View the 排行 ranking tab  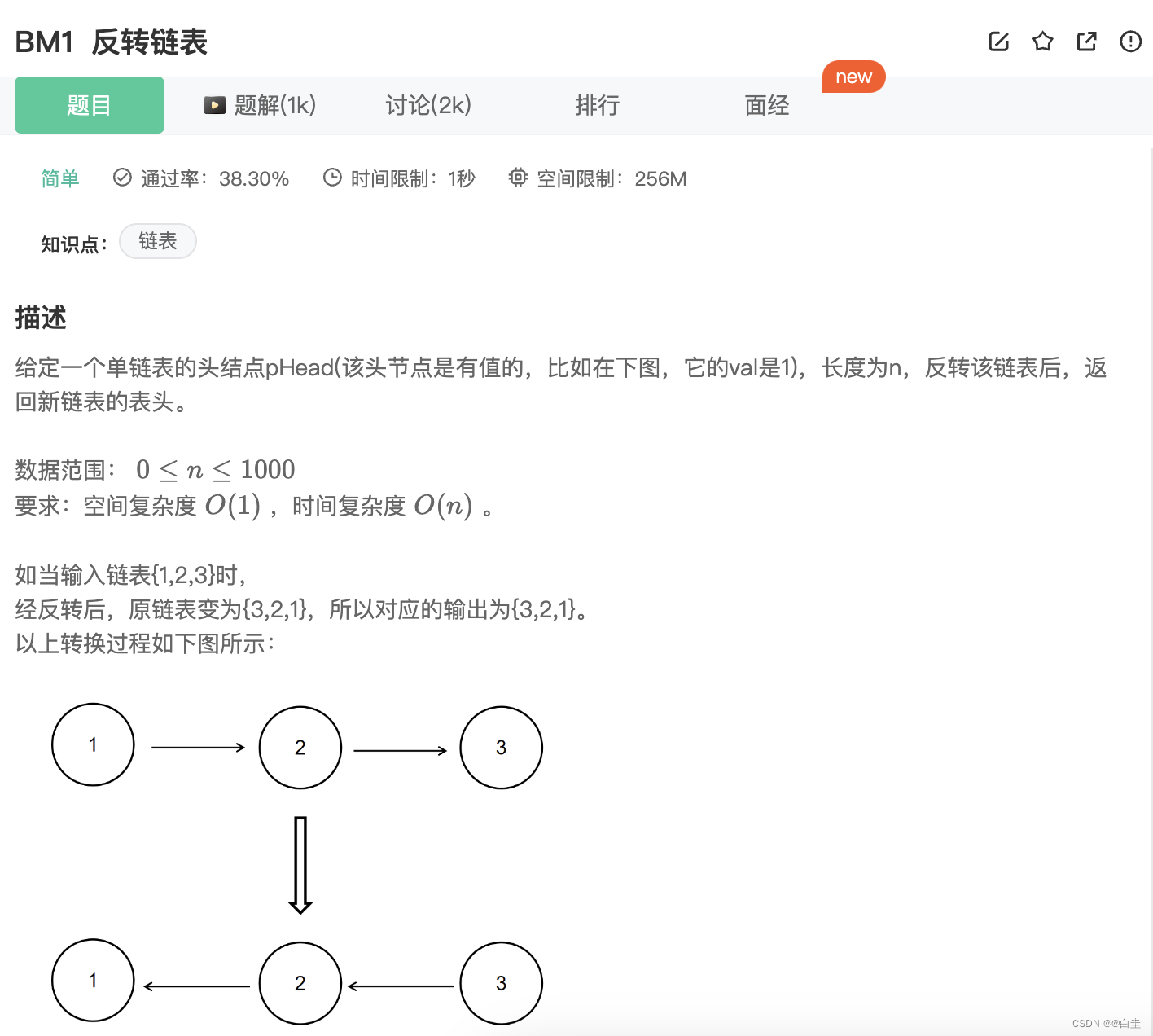(x=598, y=104)
